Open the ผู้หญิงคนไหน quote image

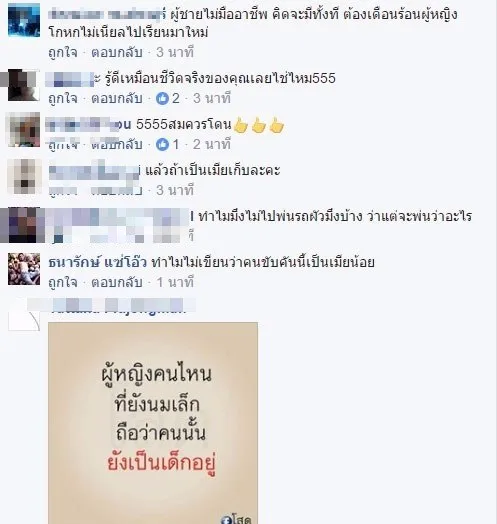pyautogui.click(x=153, y=423)
